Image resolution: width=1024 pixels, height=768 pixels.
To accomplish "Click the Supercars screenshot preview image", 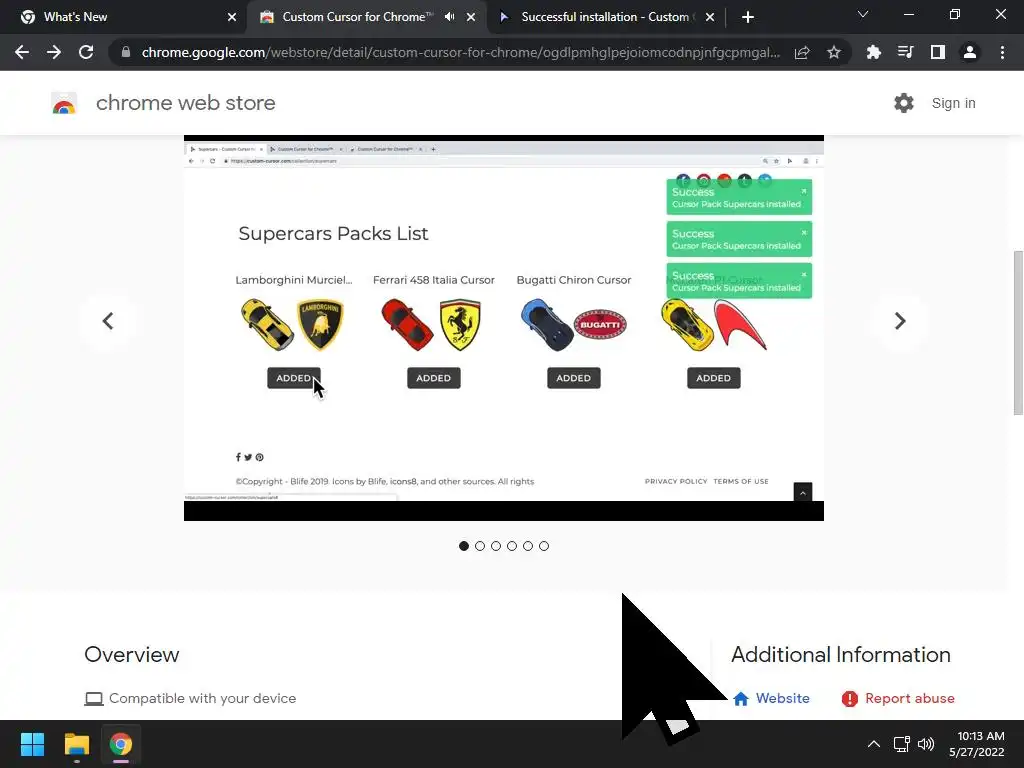I will pyautogui.click(x=504, y=328).
